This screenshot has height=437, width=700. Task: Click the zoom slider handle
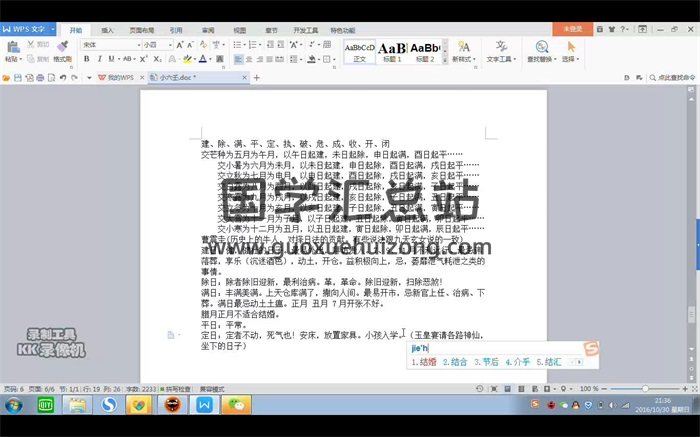pyautogui.click(x=645, y=389)
